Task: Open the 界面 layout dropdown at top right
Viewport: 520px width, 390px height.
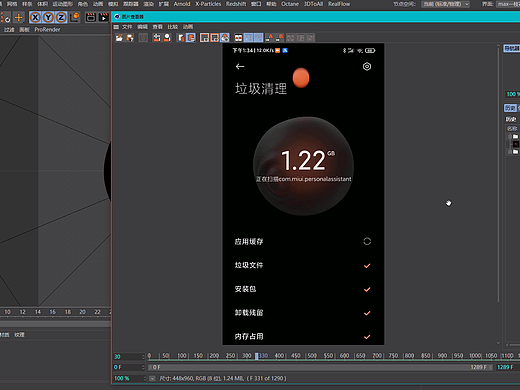Action: pos(508,4)
